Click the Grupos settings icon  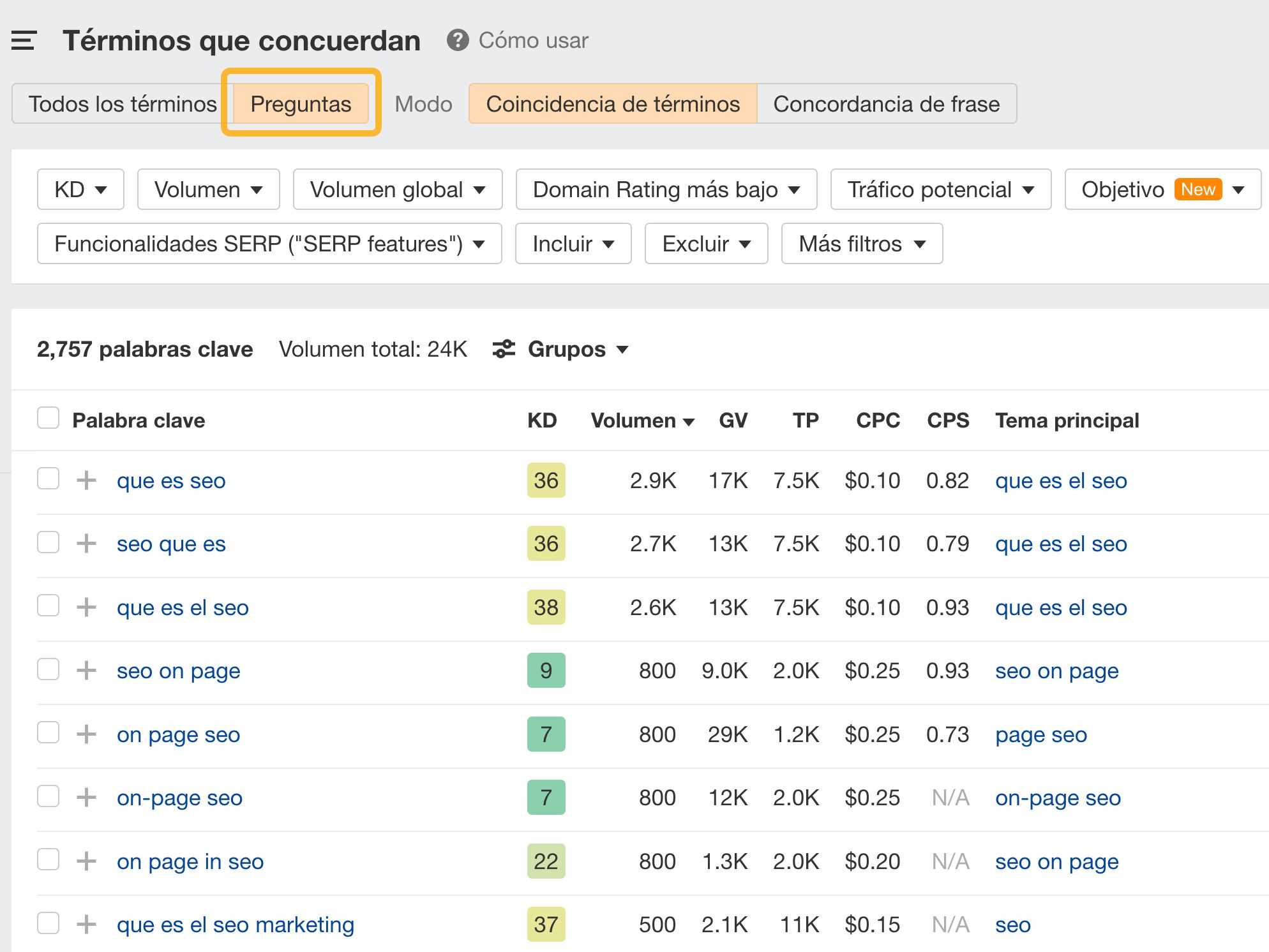click(x=504, y=349)
